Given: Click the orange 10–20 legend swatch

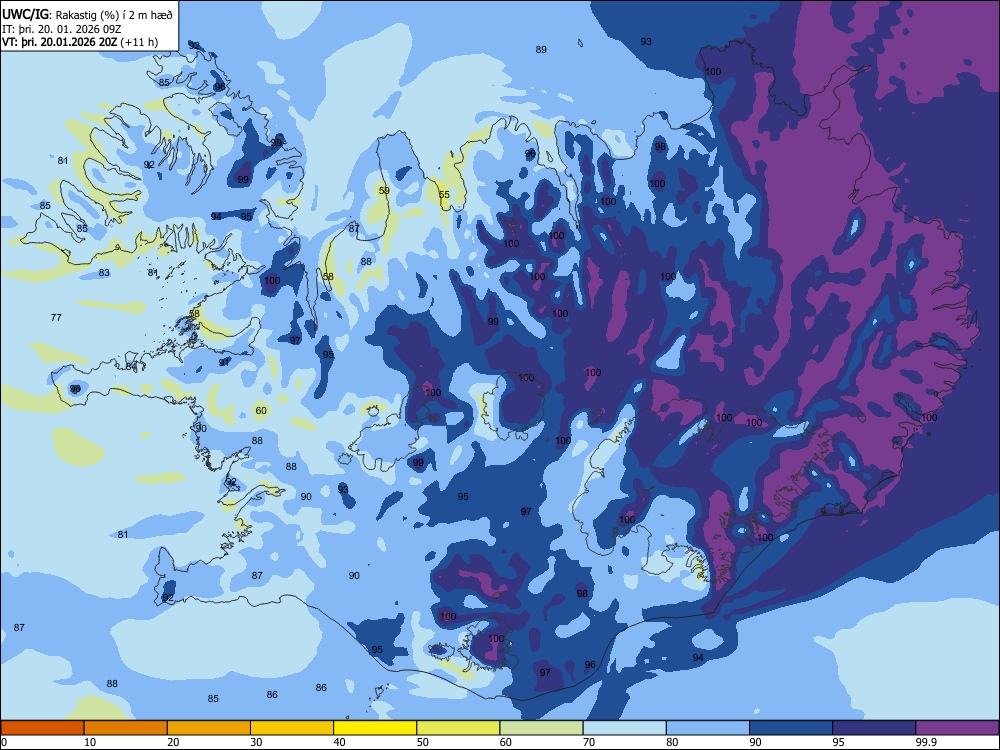Looking at the screenshot, I should (126, 728).
